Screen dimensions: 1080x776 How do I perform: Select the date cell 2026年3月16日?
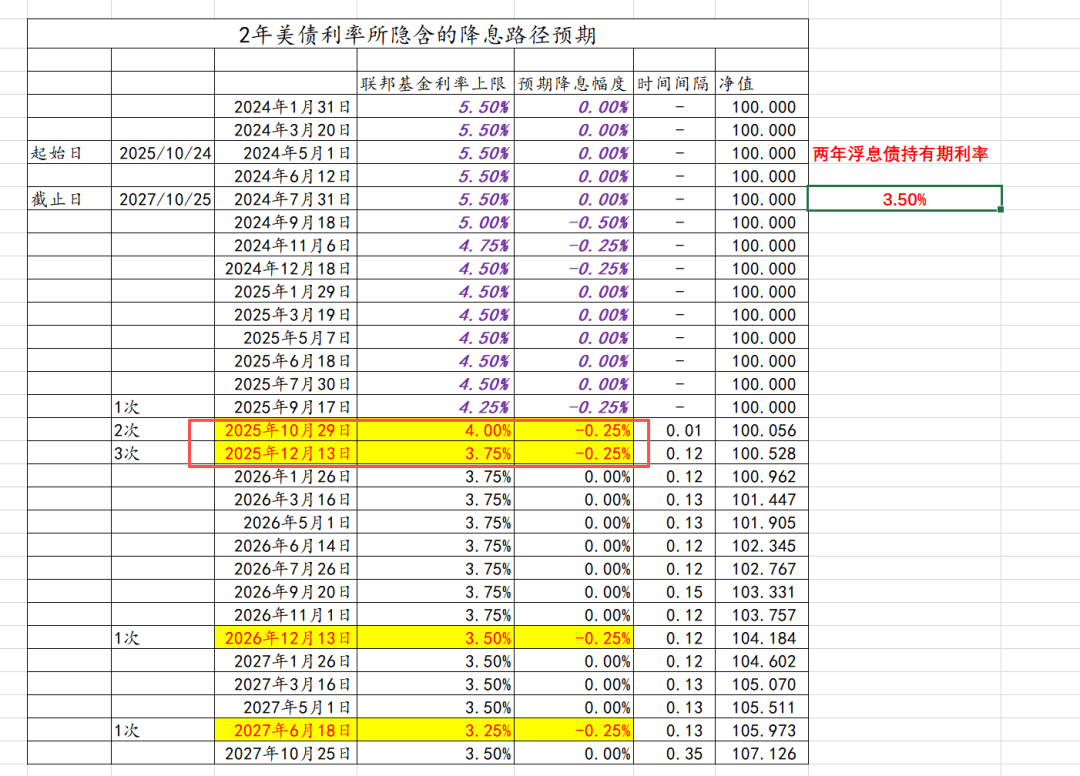(285, 499)
